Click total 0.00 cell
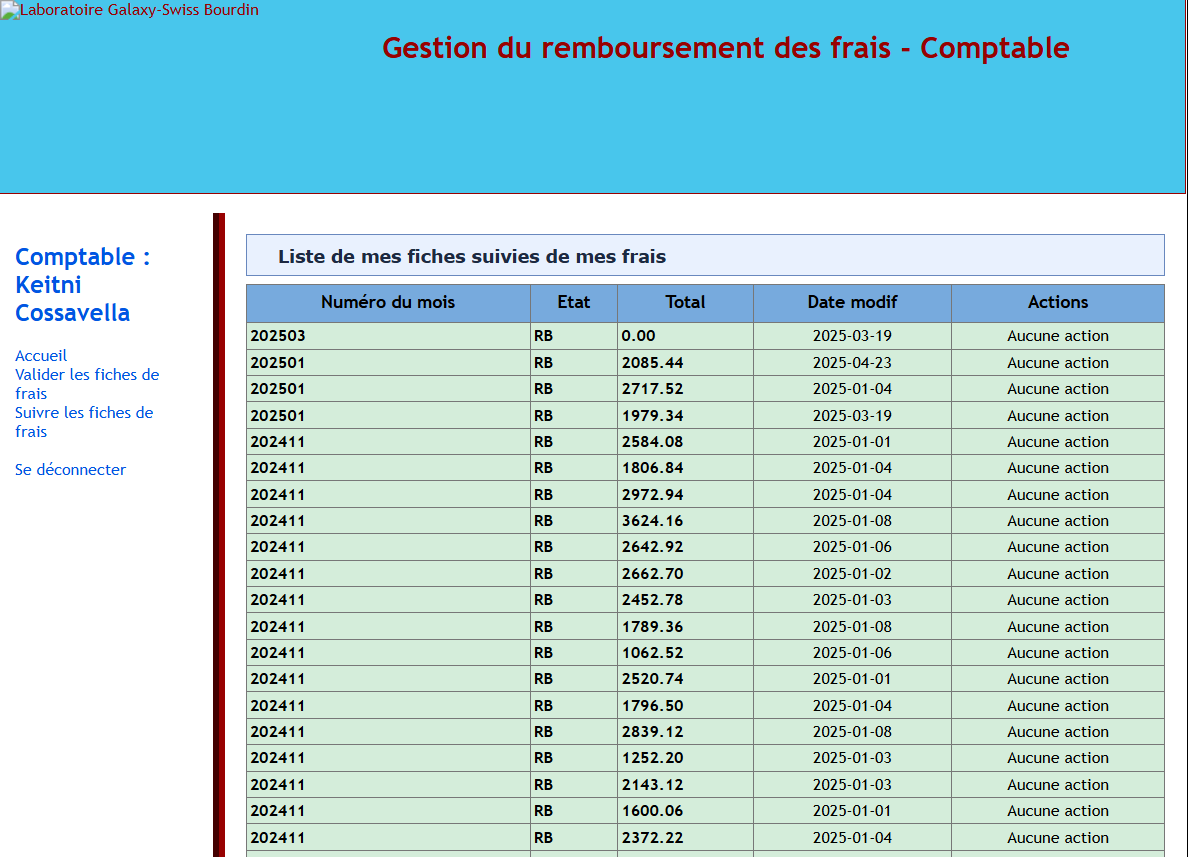The image size is (1188, 857). [686, 336]
